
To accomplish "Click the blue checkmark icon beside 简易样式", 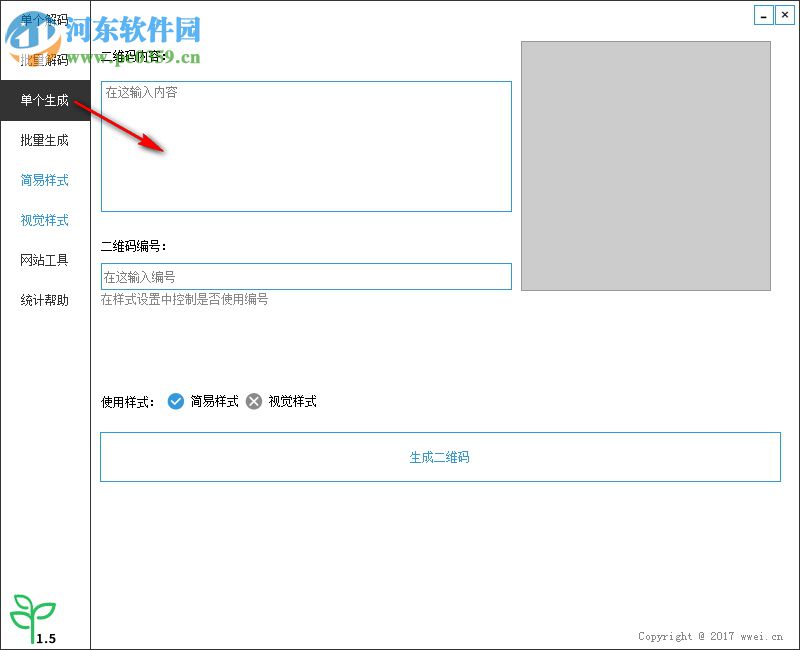I will 173,402.
